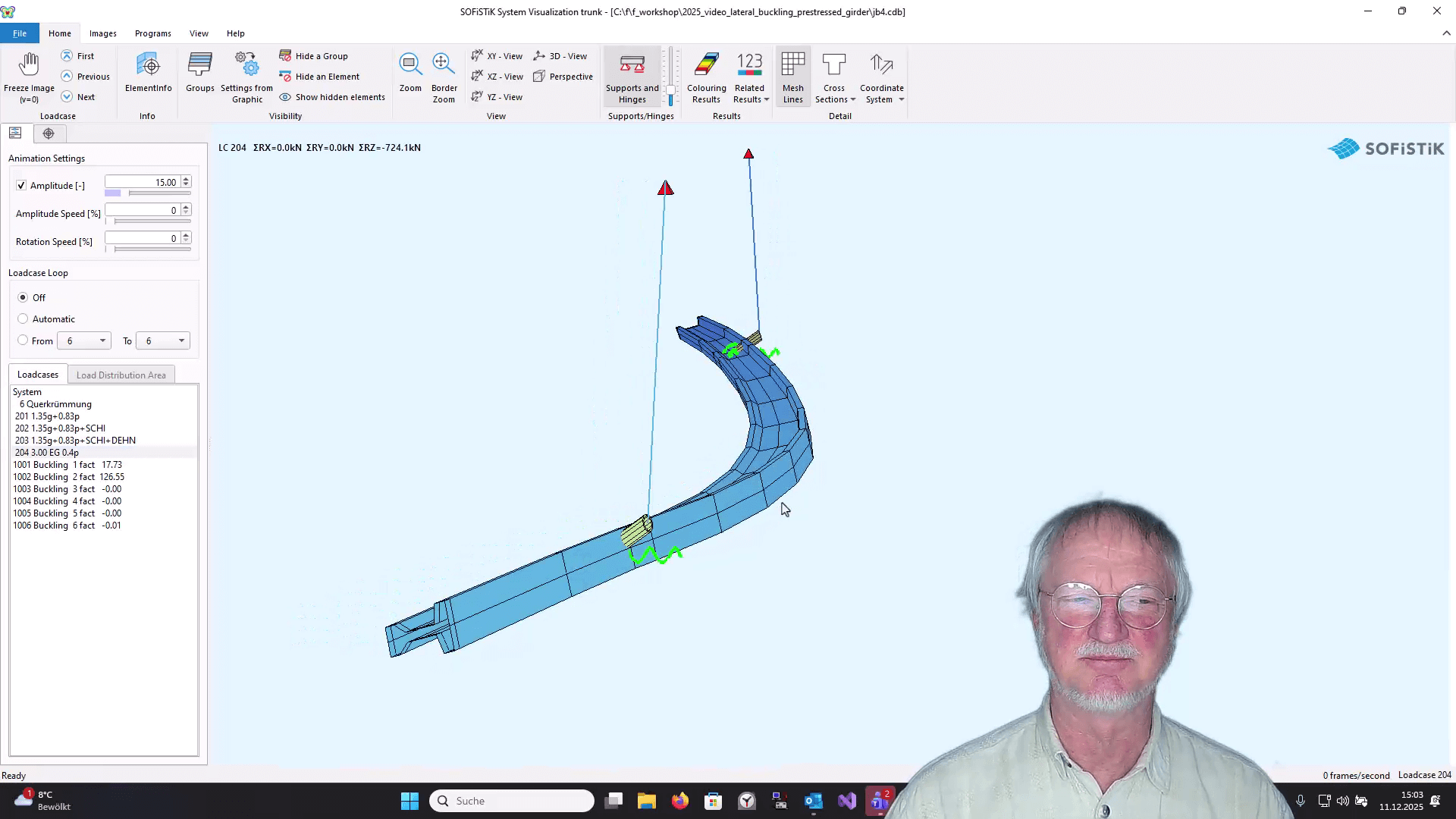
Task: Select the Off loadcase loop option
Action: [24, 297]
